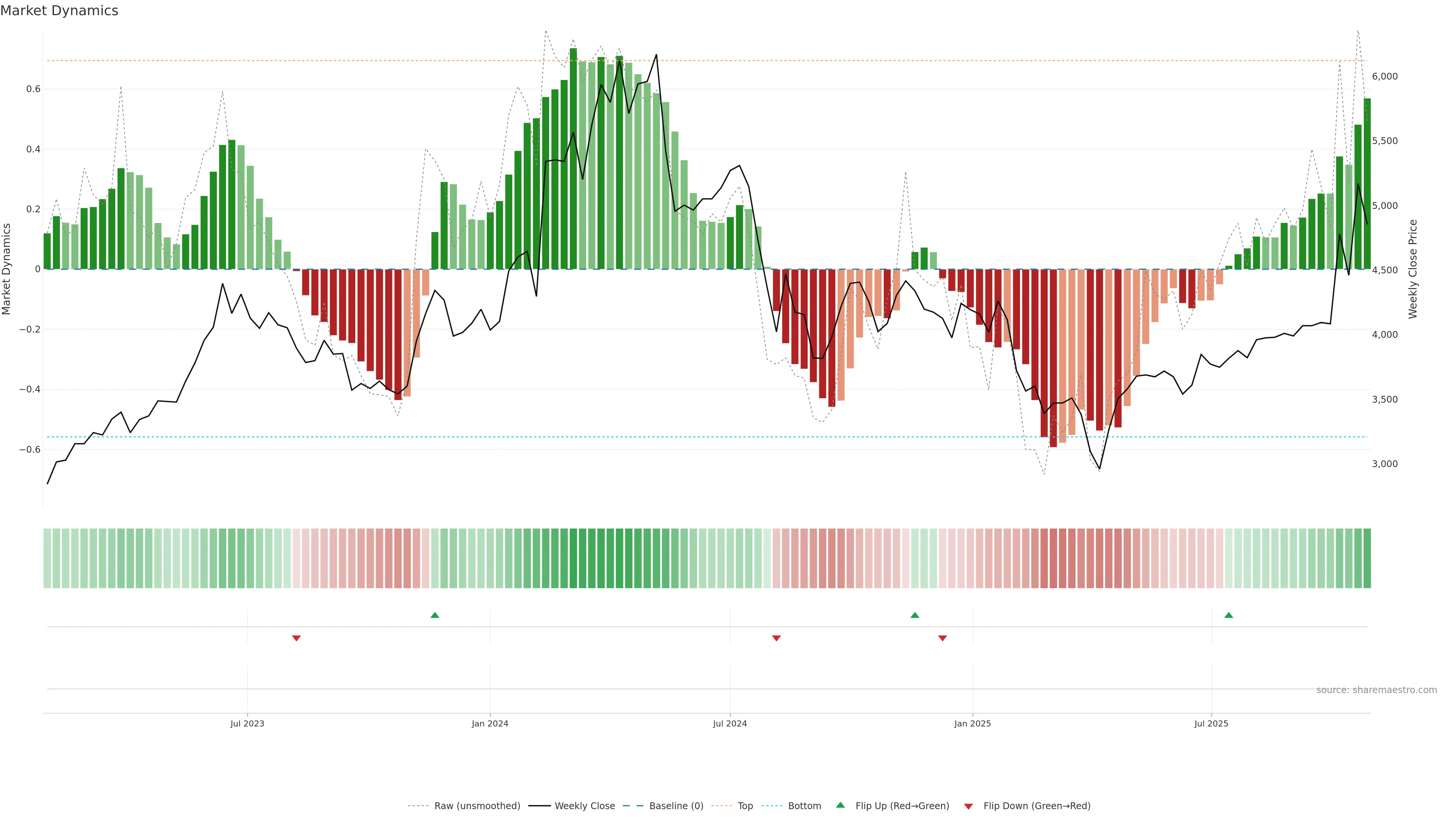
Task: Toggle the Weekly Close legend entry
Action: tap(584, 806)
